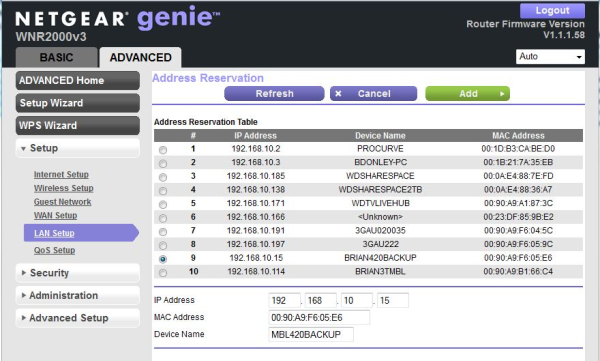The image size is (600, 361).
Task: Select radio button for 3GAU222 row
Action: coord(163,245)
